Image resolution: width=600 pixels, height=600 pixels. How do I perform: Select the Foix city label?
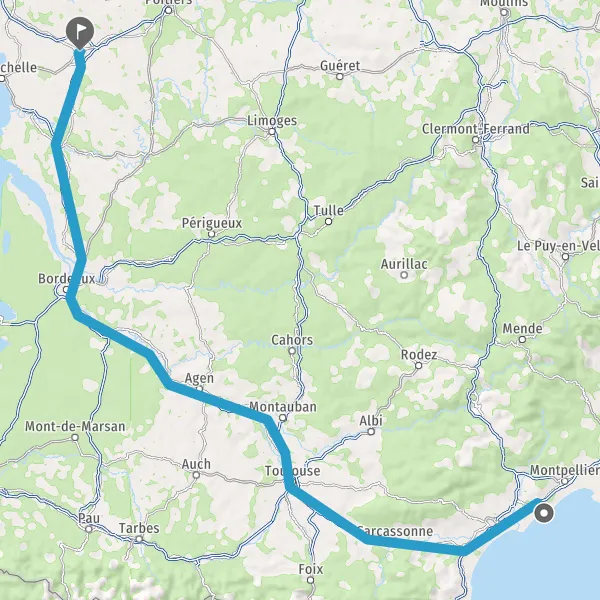(x=311, y=569)
